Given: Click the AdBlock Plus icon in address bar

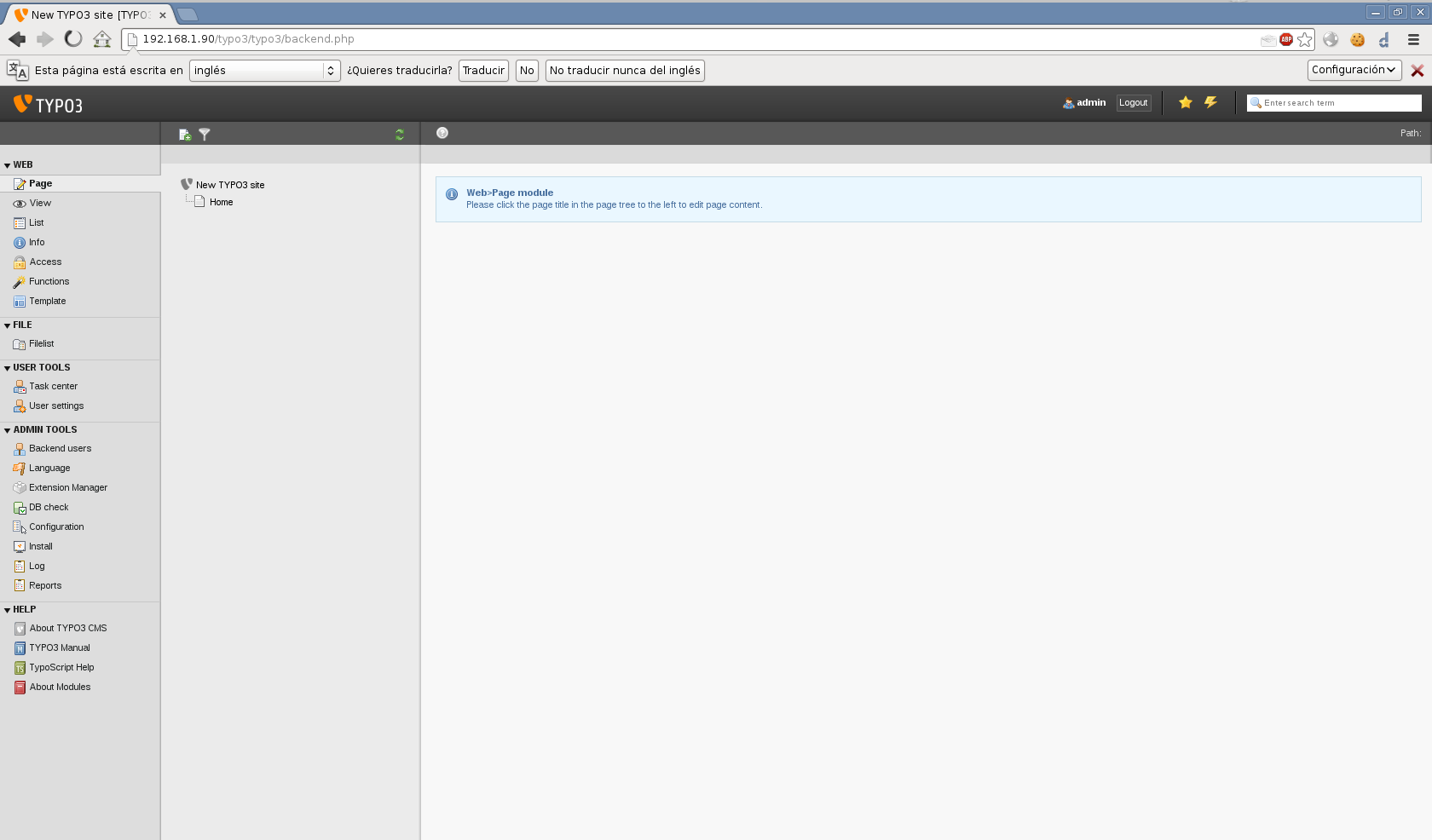Looking at the screenshot, I should coord(1286,39).
